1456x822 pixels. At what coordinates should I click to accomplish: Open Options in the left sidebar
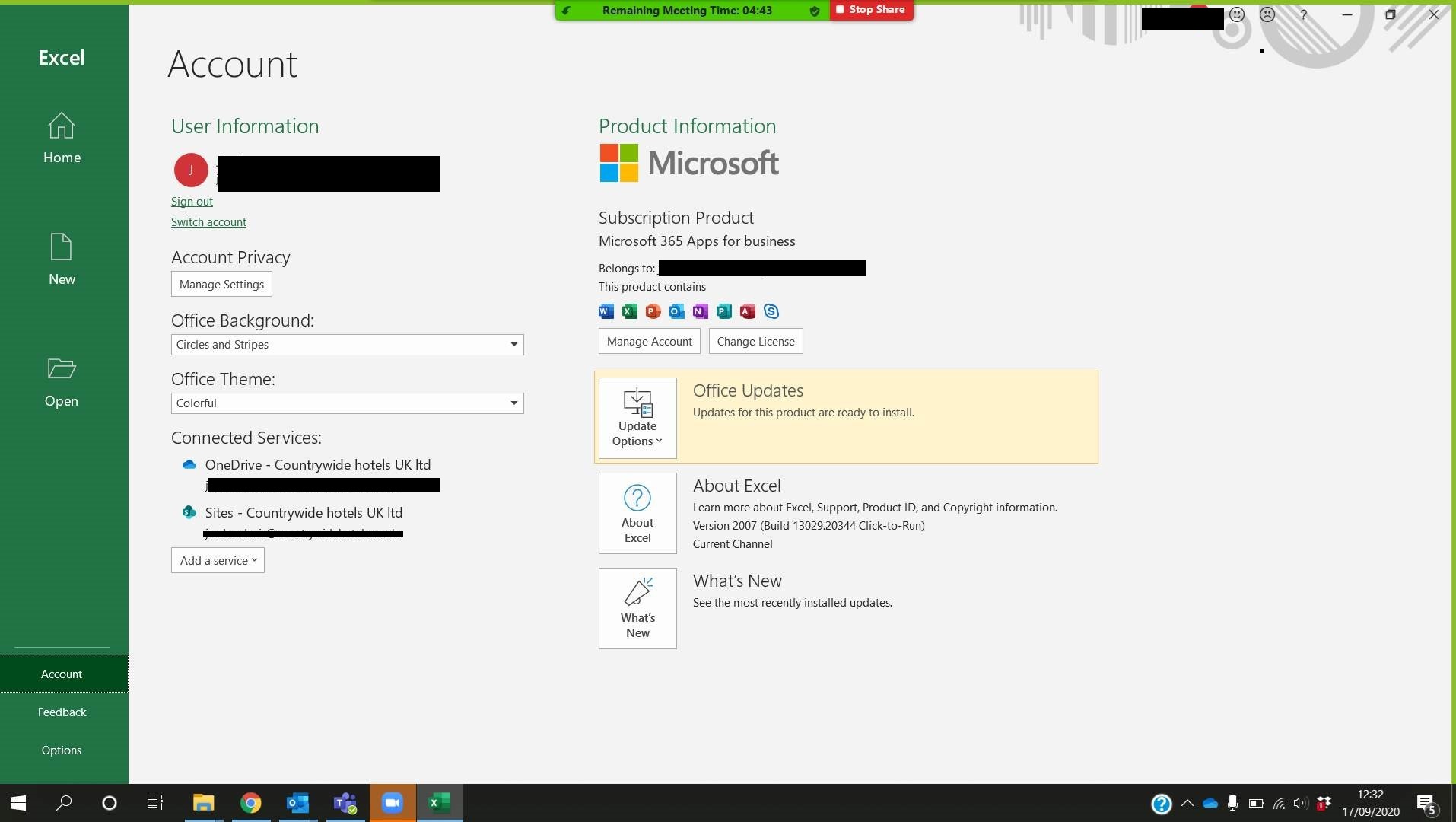[62, 750]
